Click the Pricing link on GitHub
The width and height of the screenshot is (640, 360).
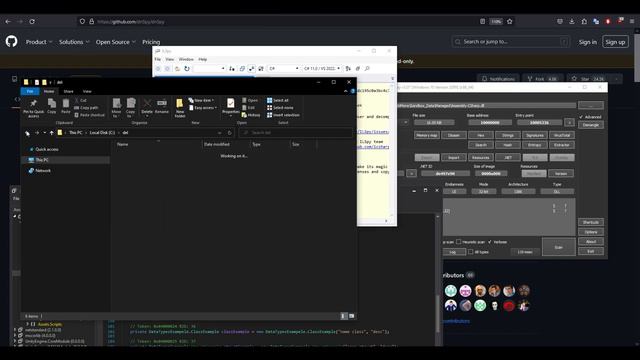point(151,42)
